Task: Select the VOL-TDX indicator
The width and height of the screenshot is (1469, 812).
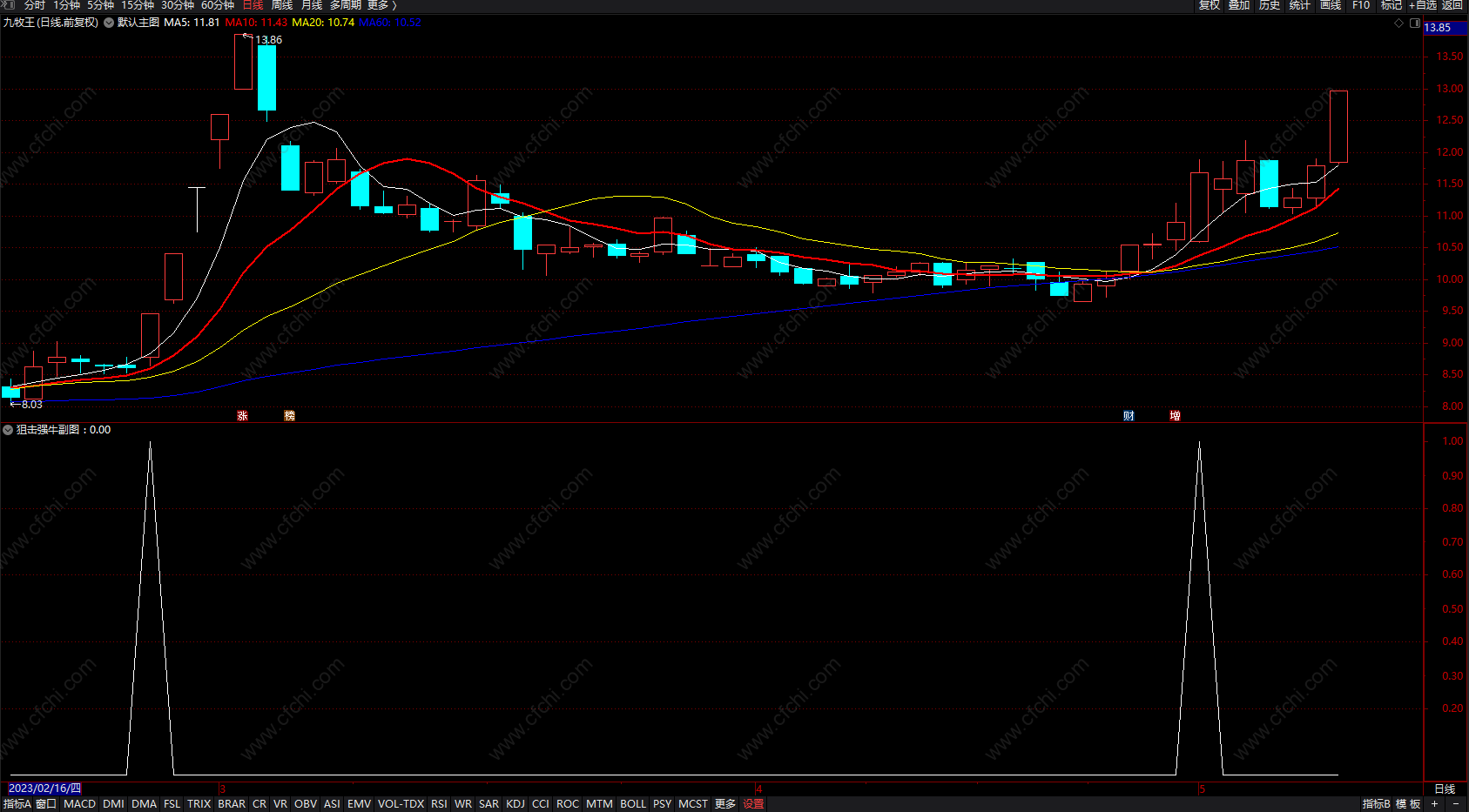Action: tap(401, 804)
